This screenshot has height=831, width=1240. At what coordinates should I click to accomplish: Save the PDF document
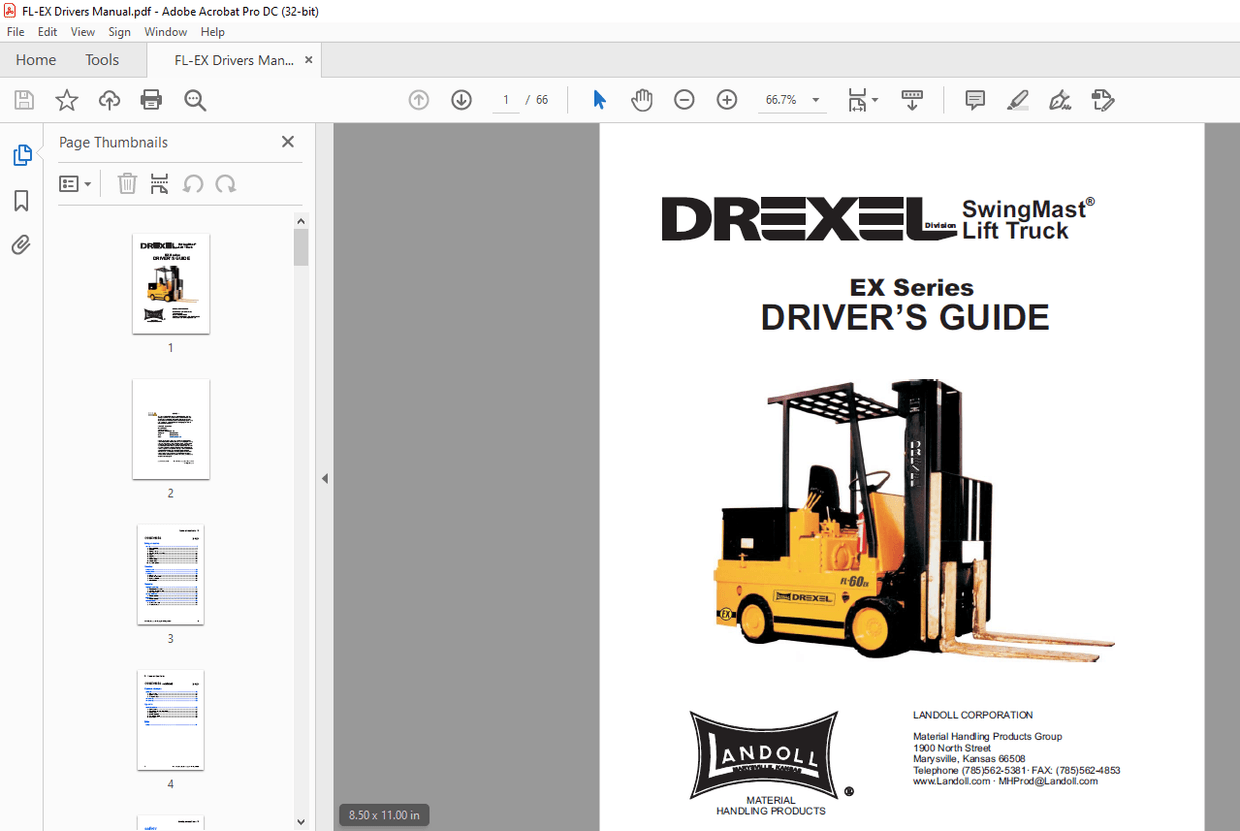(x=22, y=100)
